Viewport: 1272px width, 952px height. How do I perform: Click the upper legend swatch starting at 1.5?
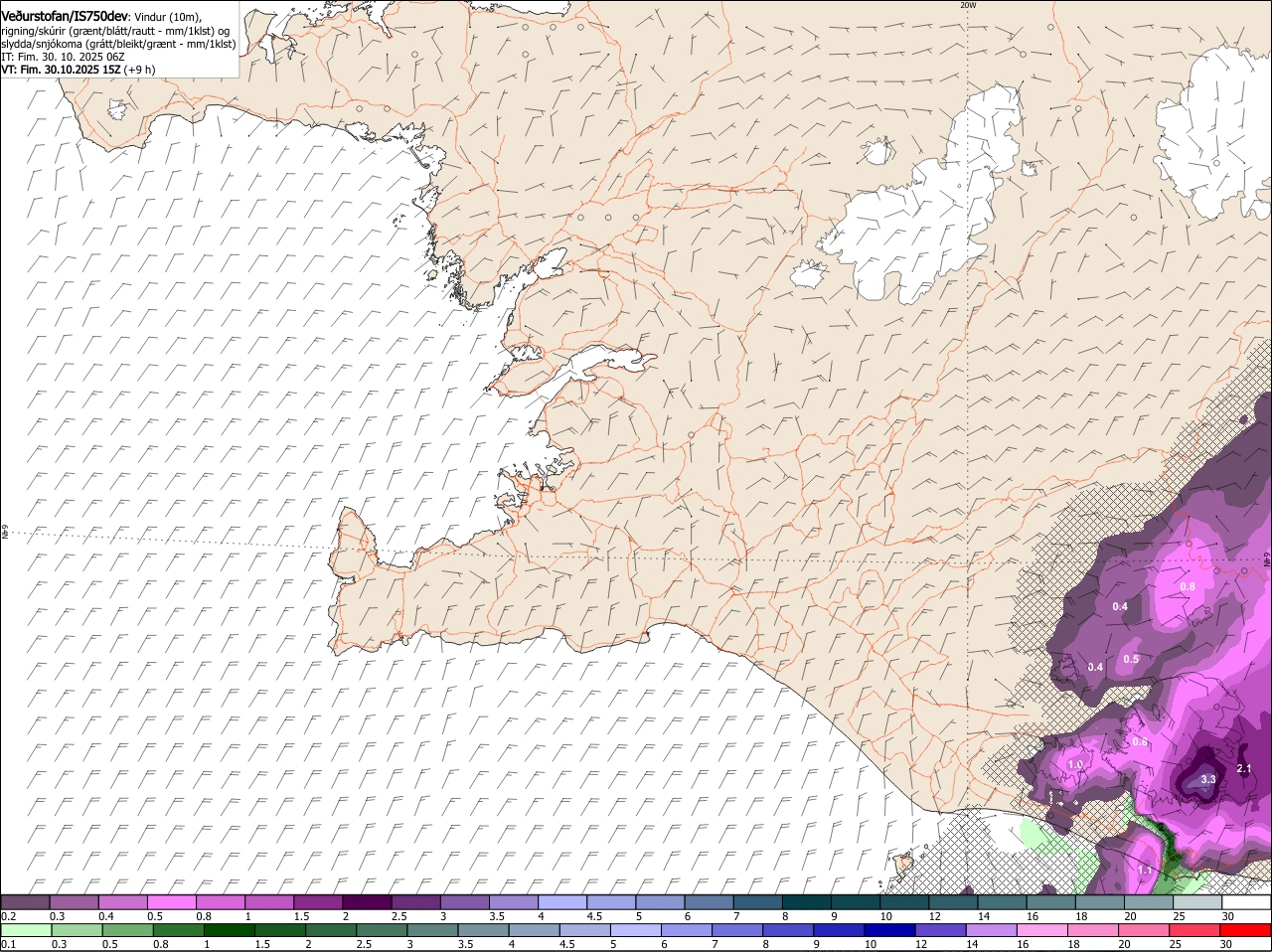coord(318,902)
